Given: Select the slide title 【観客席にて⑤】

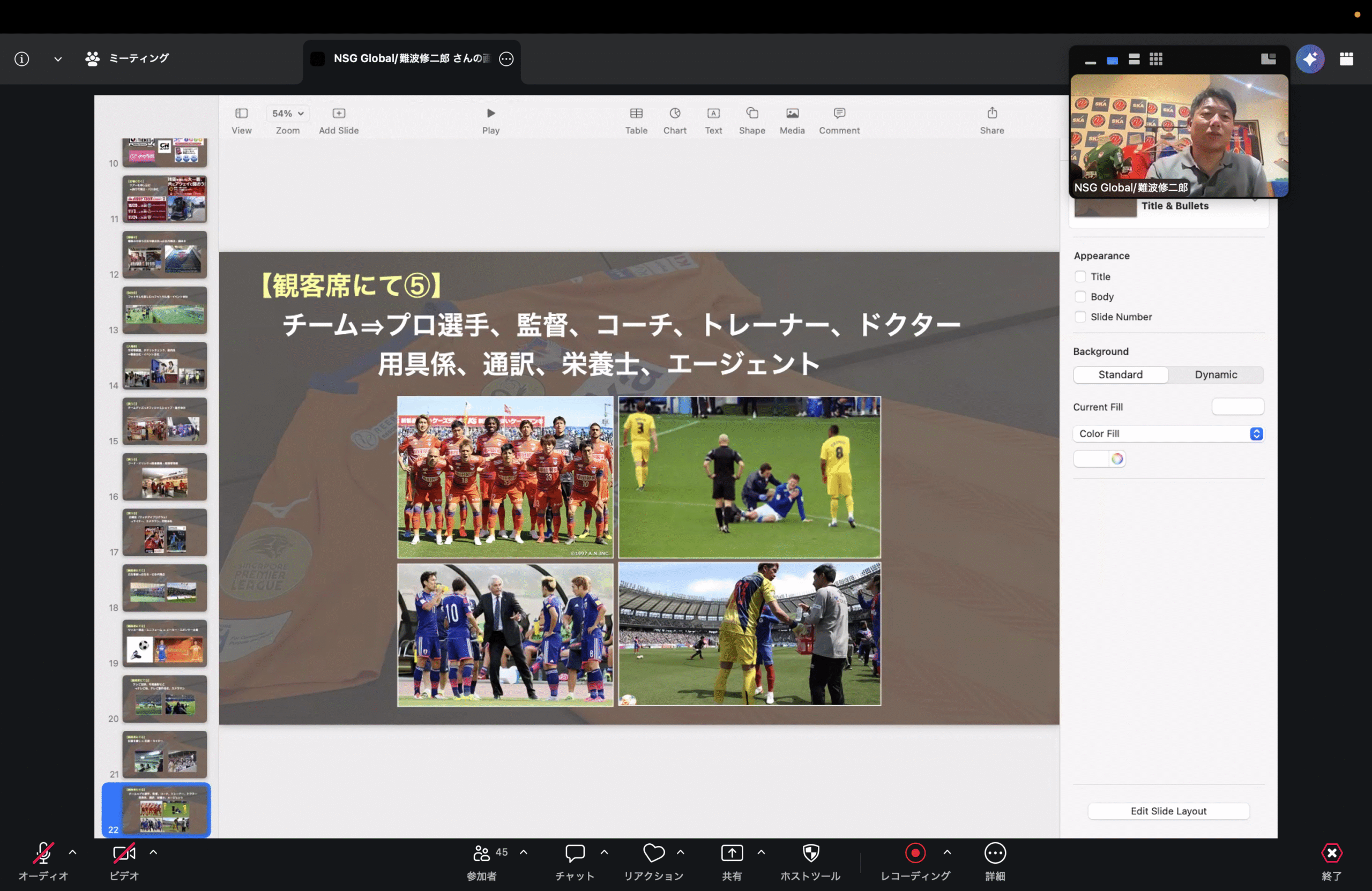Looking at the screenshot, I should tap(351, 285).
